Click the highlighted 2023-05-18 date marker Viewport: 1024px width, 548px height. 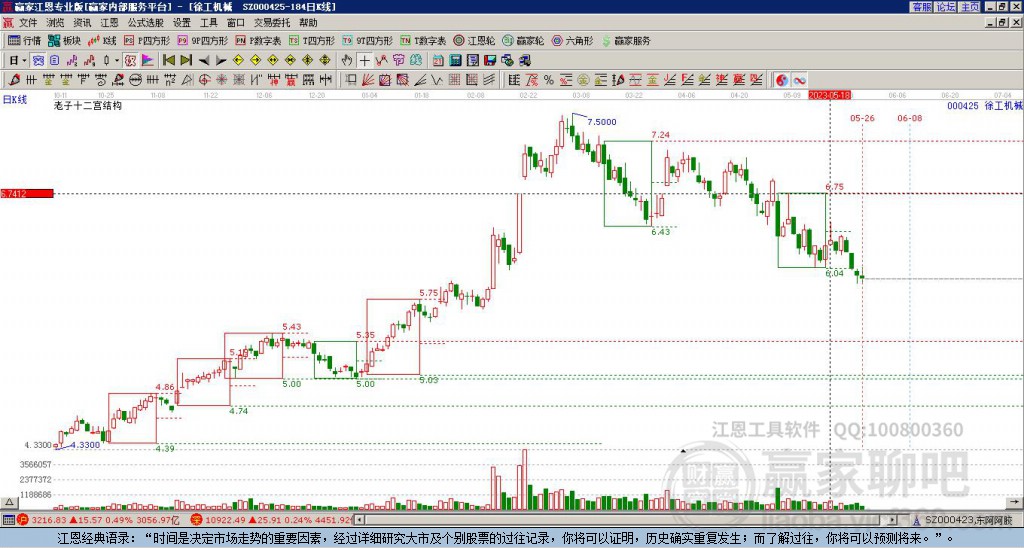(x=829, y=95)
